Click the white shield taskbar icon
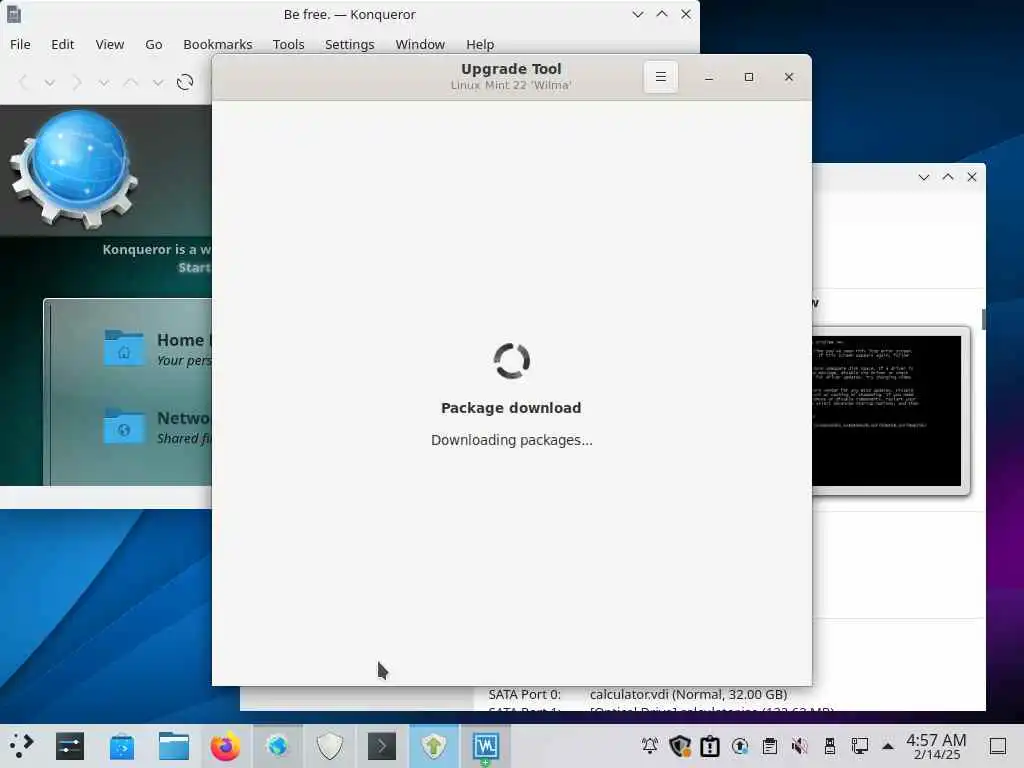 point(330,746)
